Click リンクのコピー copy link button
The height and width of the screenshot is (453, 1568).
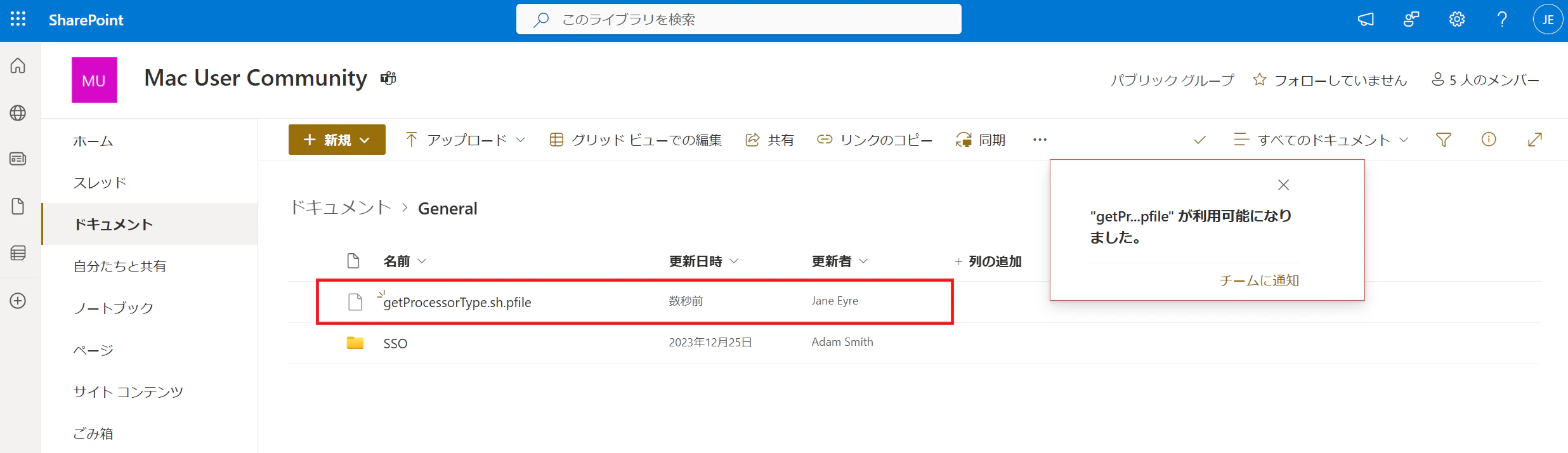pyautogui.click(x=875, y=140)
